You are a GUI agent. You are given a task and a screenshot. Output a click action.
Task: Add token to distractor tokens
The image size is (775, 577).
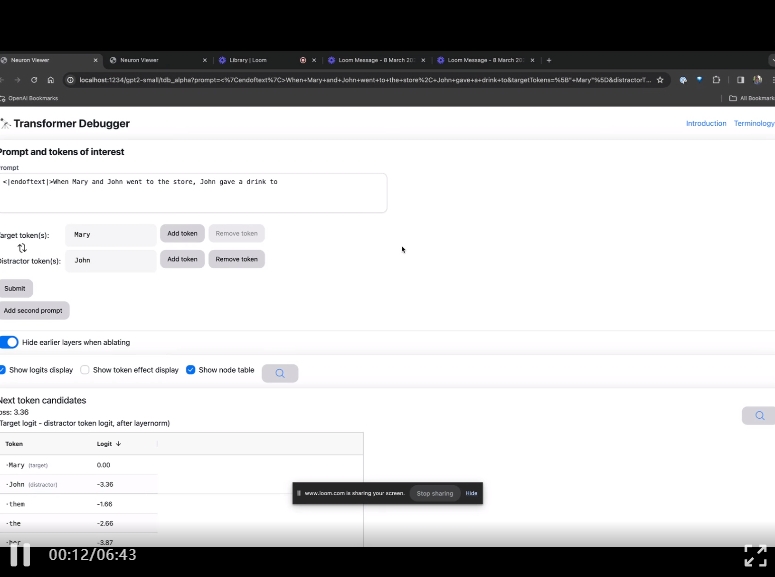(182, 259)
